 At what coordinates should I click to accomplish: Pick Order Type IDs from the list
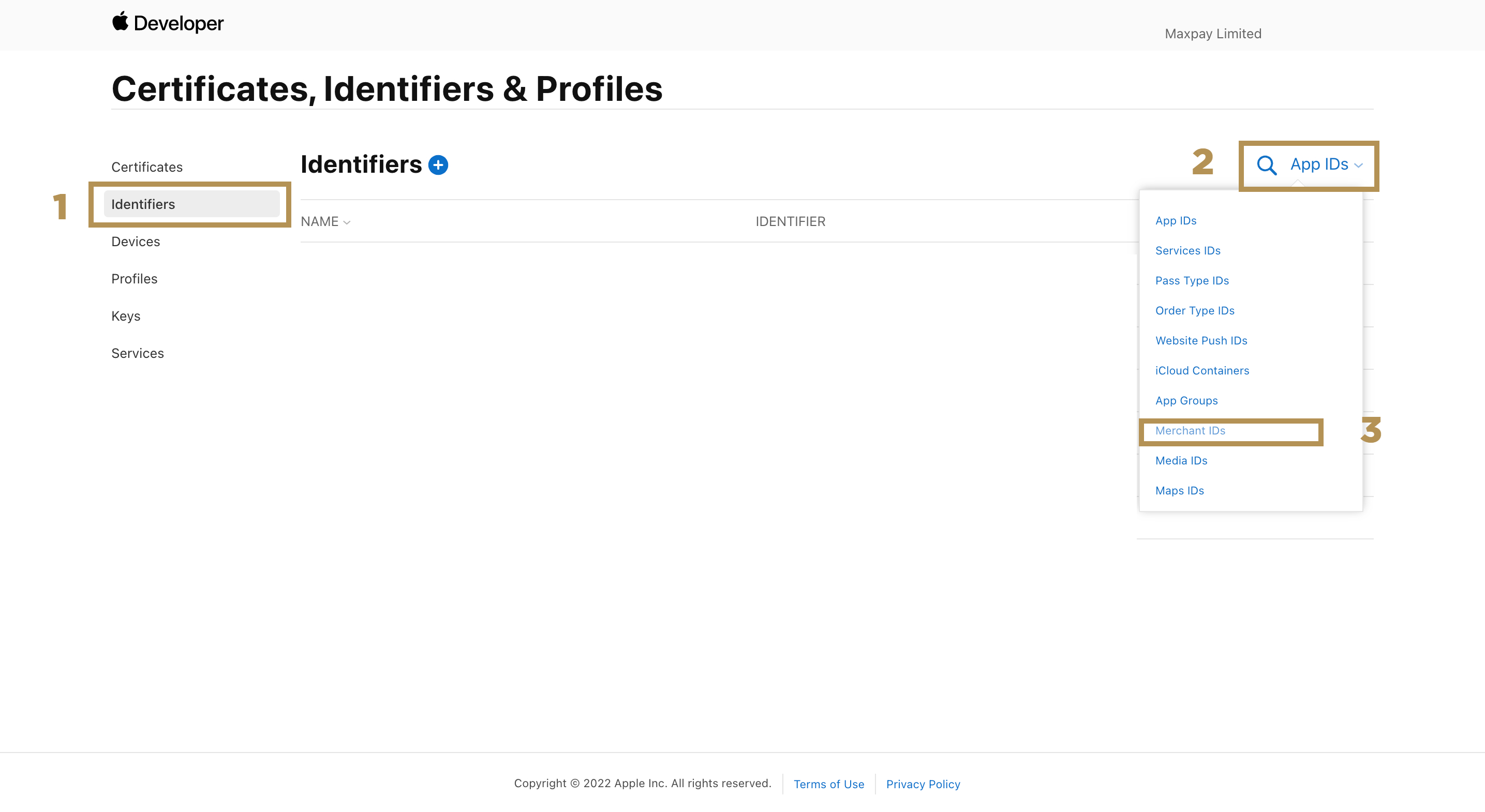[1194, 311]
